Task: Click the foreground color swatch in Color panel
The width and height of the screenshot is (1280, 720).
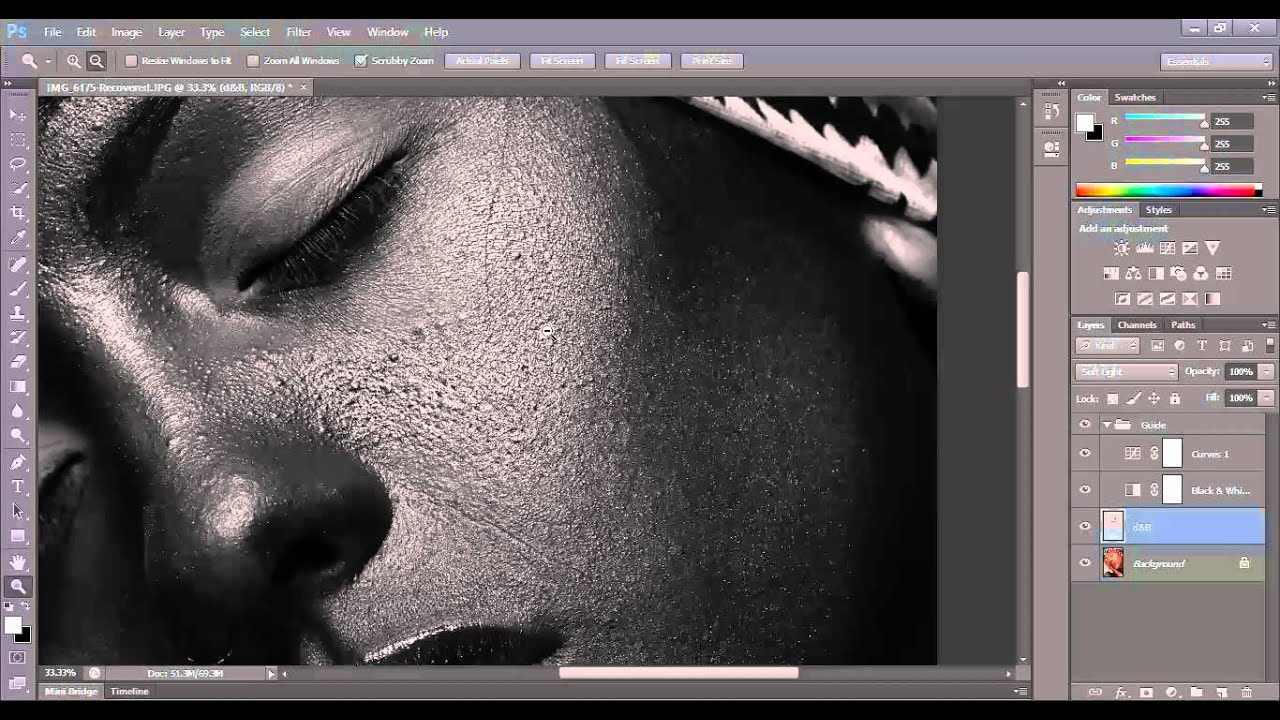Action: 1085,123
